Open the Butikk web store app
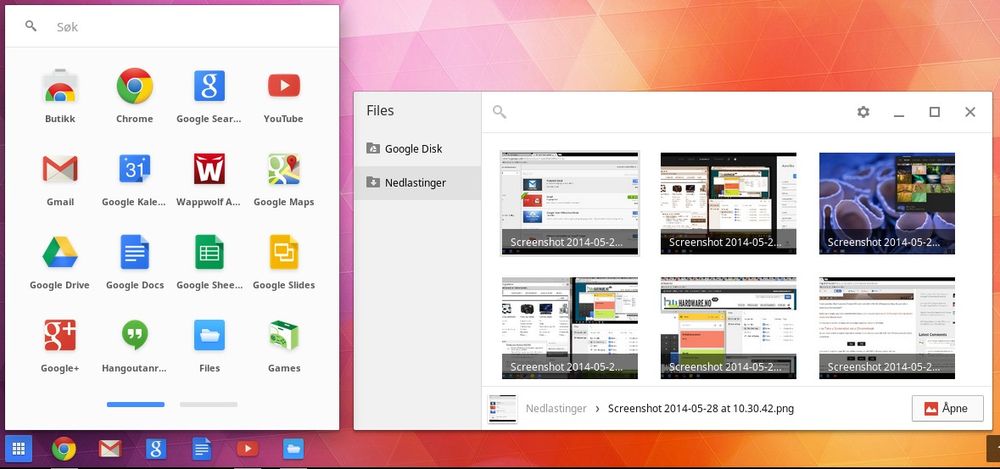The width and height of the screenshot is (1000, 469). (x=60, y=96)
